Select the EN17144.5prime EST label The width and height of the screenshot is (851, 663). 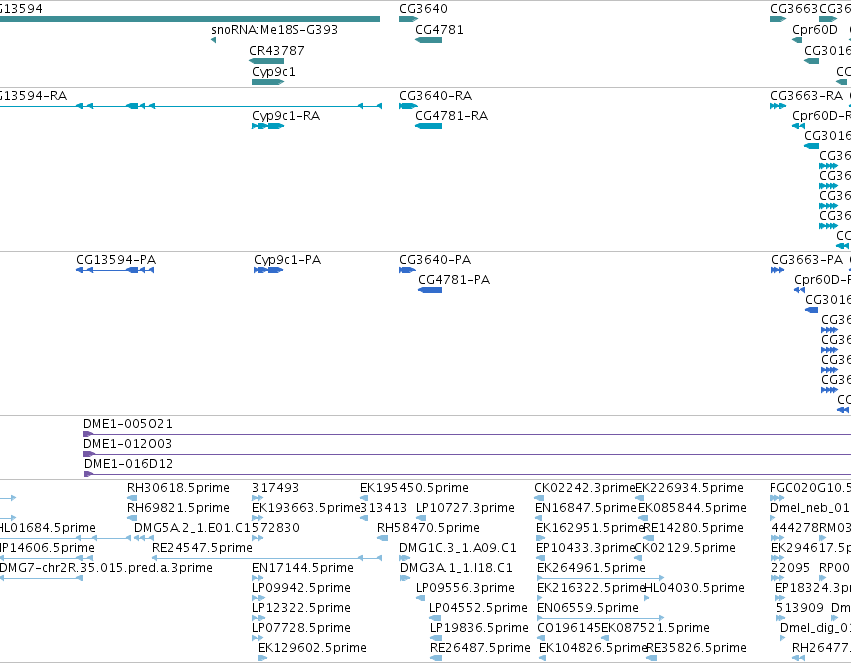tap(303, 568)
